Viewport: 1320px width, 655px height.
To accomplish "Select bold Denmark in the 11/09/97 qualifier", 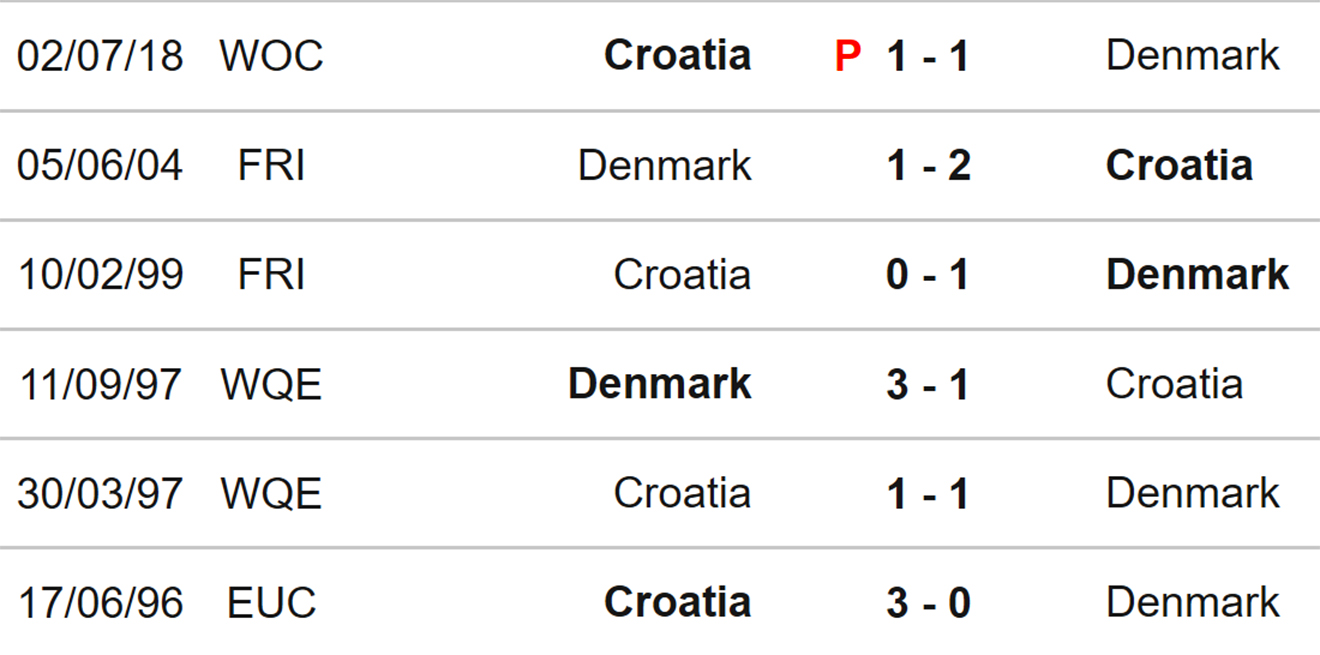I will pos(659,383).
